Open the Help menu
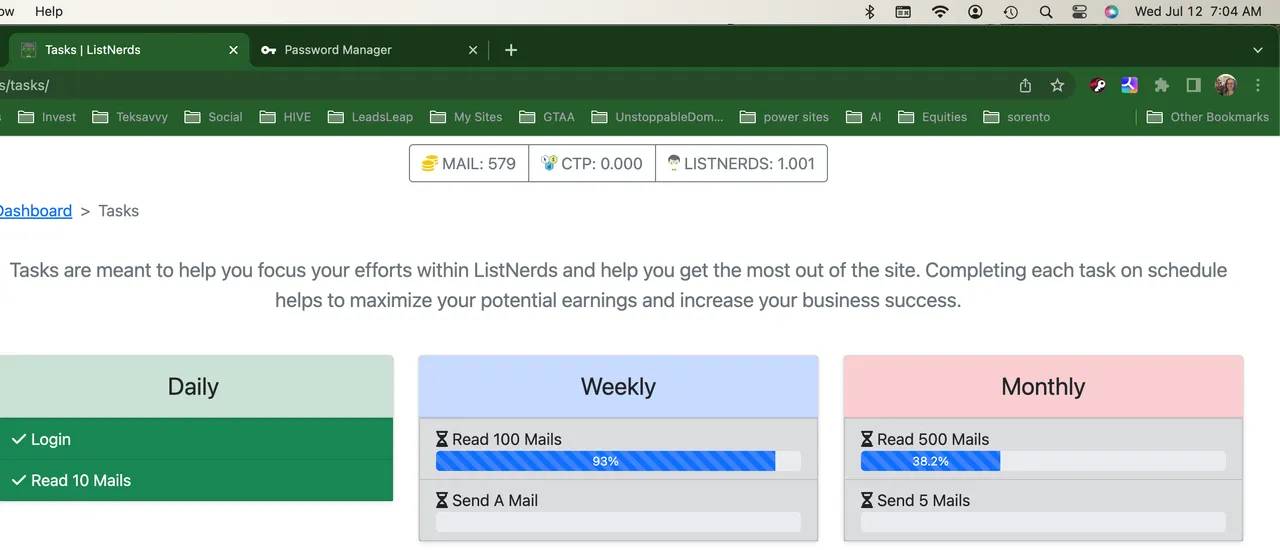 [x=49, y=12]
